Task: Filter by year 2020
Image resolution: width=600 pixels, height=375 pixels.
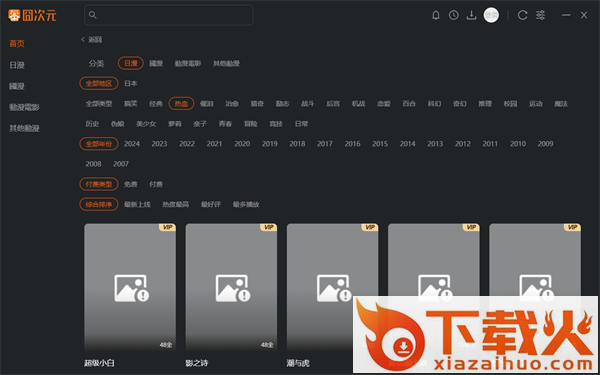Action: pyautogui.click(x=242, y=144)
